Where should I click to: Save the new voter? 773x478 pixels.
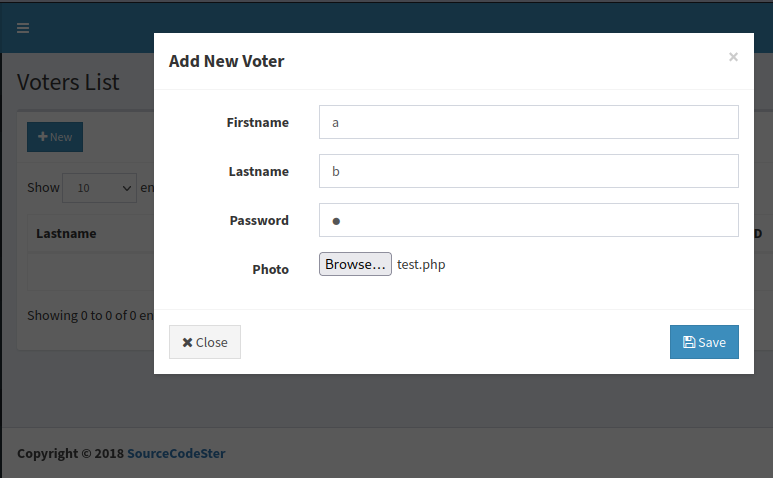(x=704, y=342)
